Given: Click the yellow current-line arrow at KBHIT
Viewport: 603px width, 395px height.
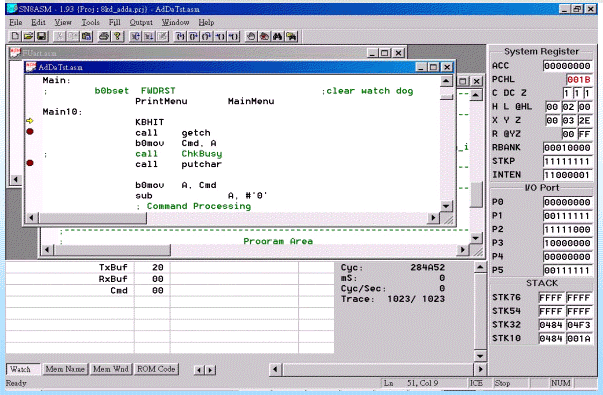Looking at the screenshot, I should coord(30,121).
